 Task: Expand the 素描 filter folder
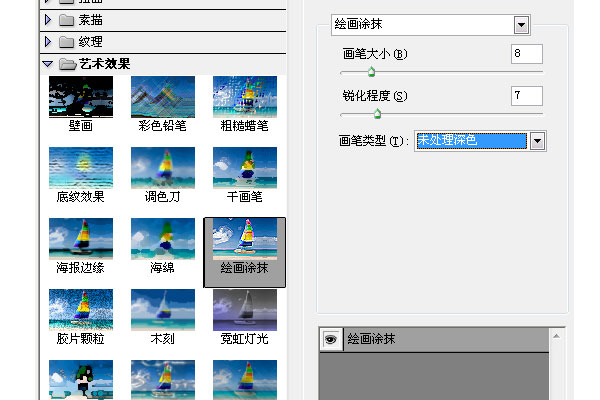[48, 19]
